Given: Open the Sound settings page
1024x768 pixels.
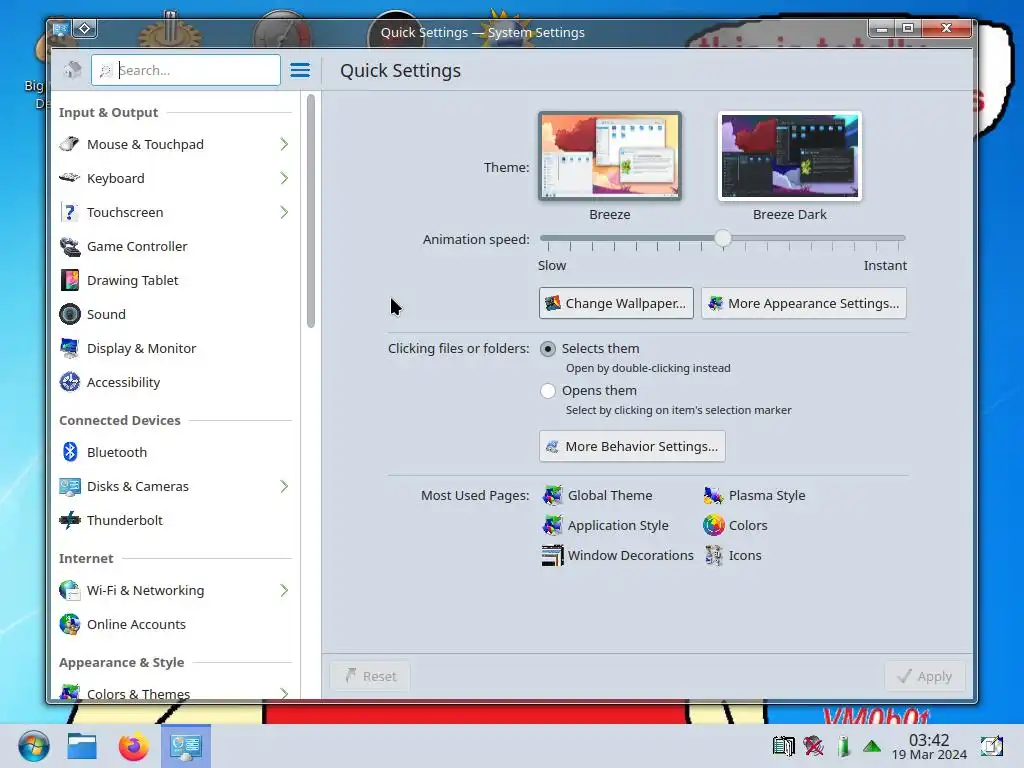Looking at the screenshot, I should coord(175,314).
